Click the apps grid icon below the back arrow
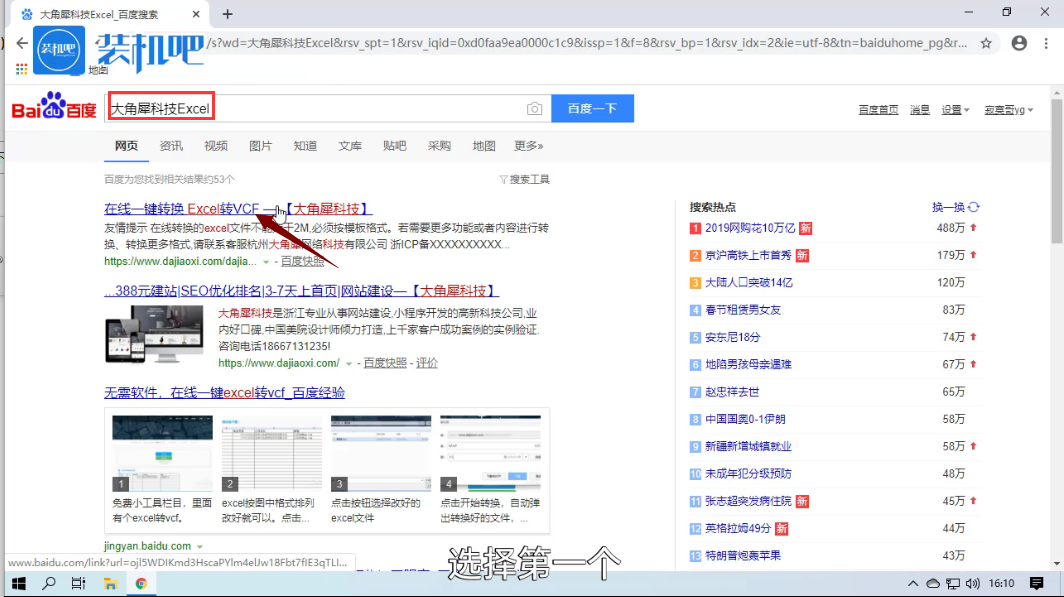1064x597 pixels. pyautogui.click(x=21, y=67)
